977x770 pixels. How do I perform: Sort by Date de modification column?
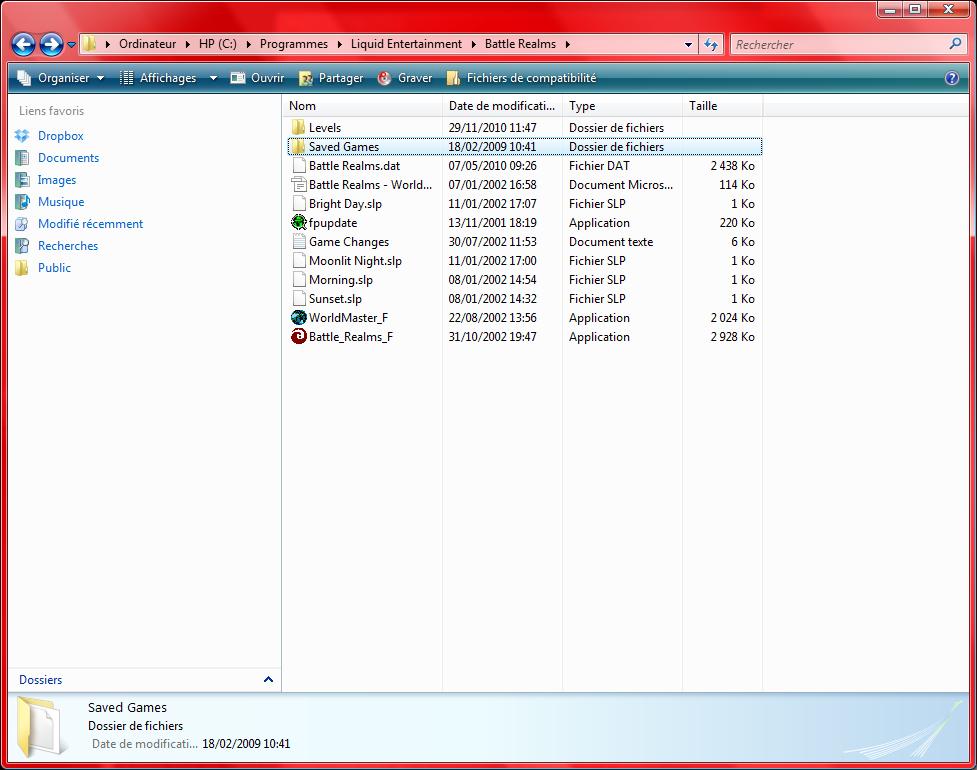[x=502, y=106]
